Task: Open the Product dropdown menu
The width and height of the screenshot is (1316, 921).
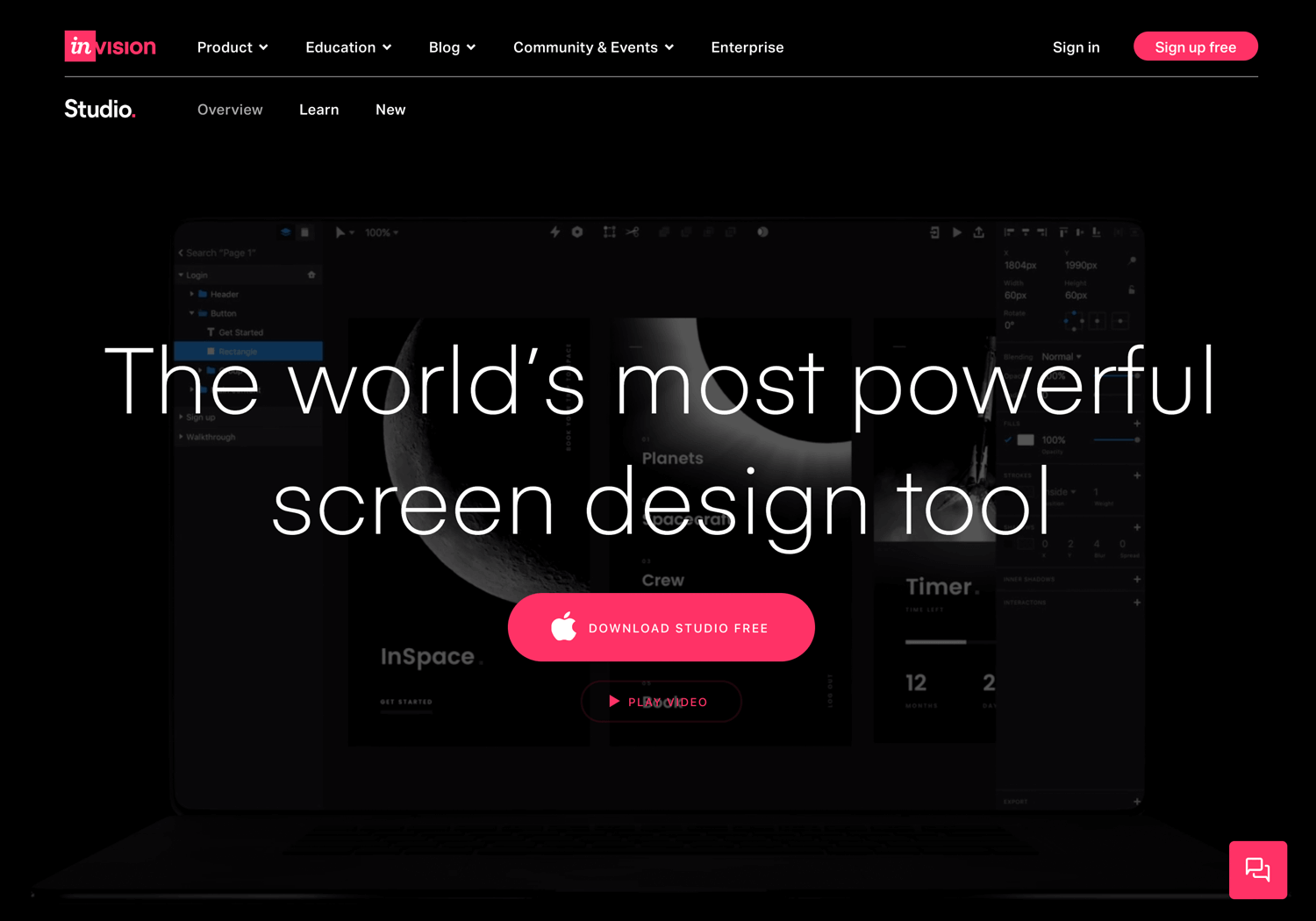Action: (232, 47)
